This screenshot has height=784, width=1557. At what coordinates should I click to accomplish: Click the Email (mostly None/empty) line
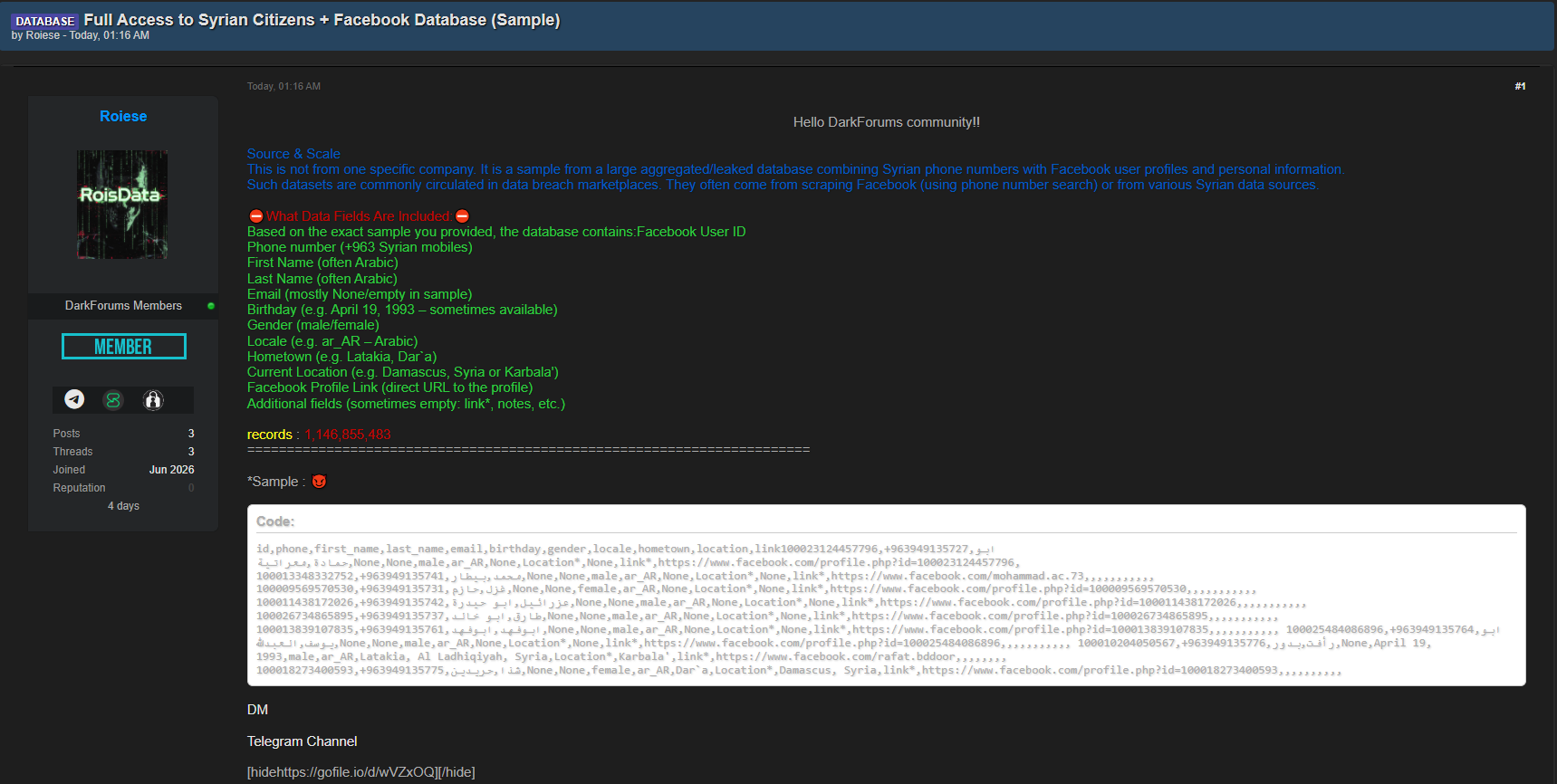click(x=360, y=294)
